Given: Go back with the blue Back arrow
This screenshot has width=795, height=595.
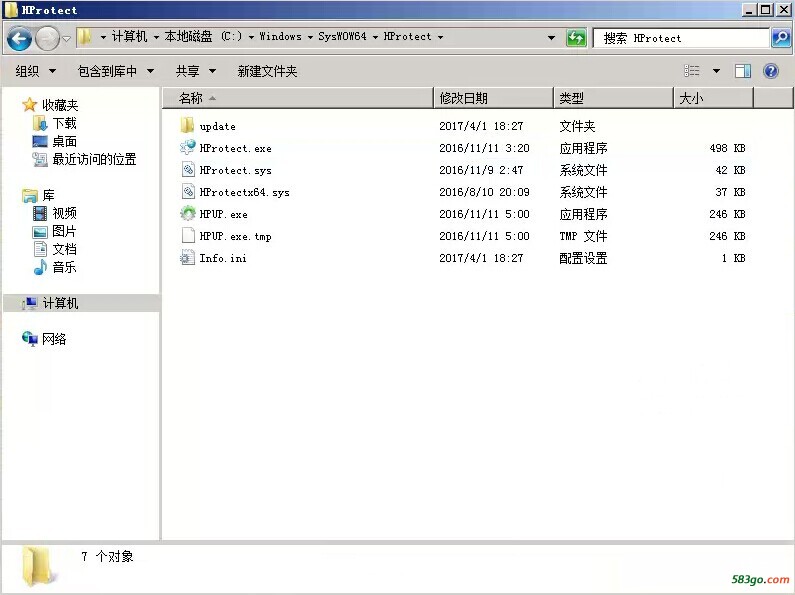Looking at the screenshot, I should (19, 38).
